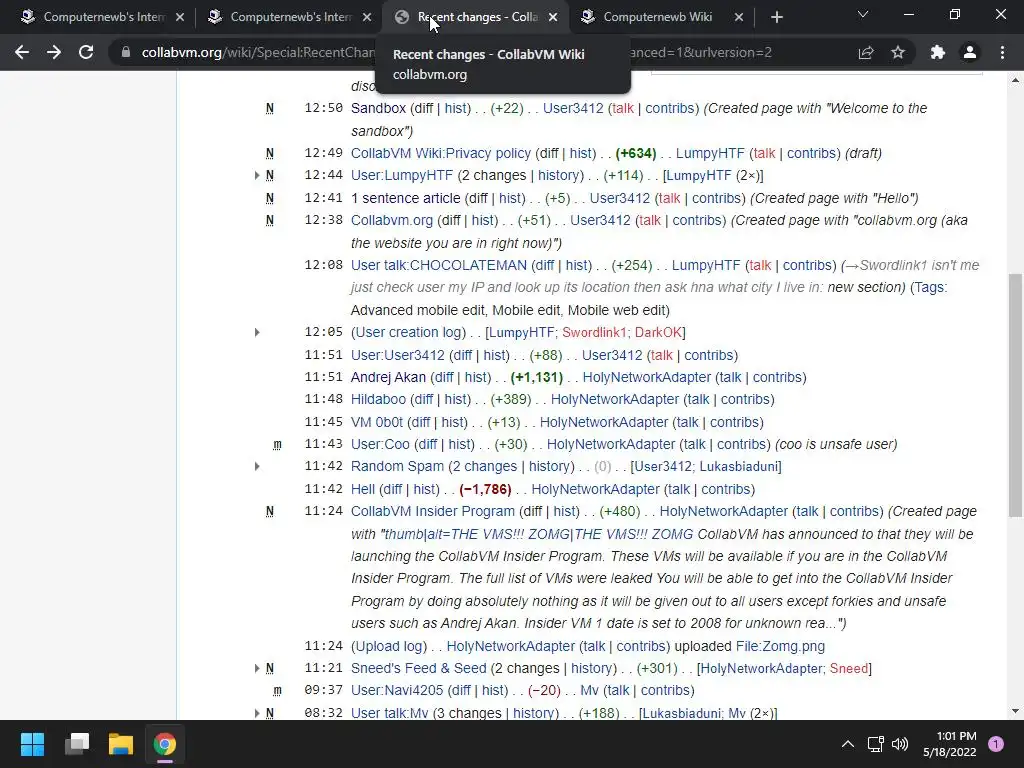The image size is (1024, 768).
Task: Expand the User creation log group
Action: click(257, 332)
